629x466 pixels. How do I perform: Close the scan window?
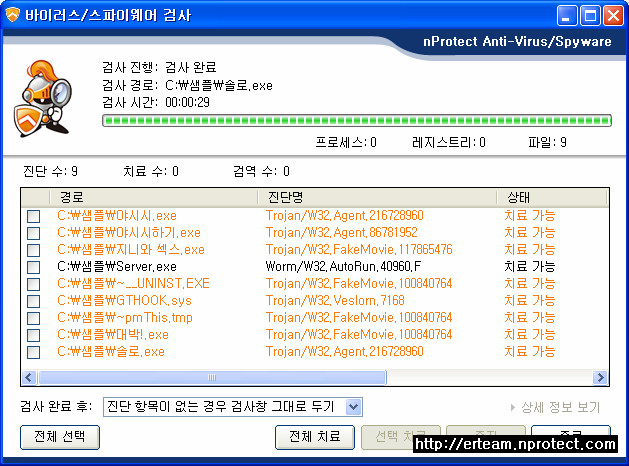tap(614, 16)
